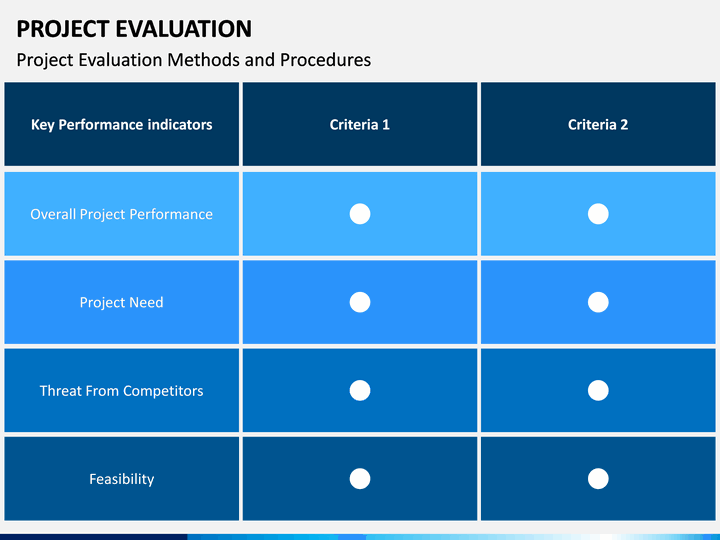Click the light blue segment of bottom bar
This screenshot has width=720, height=540.
tap(542, 537)
